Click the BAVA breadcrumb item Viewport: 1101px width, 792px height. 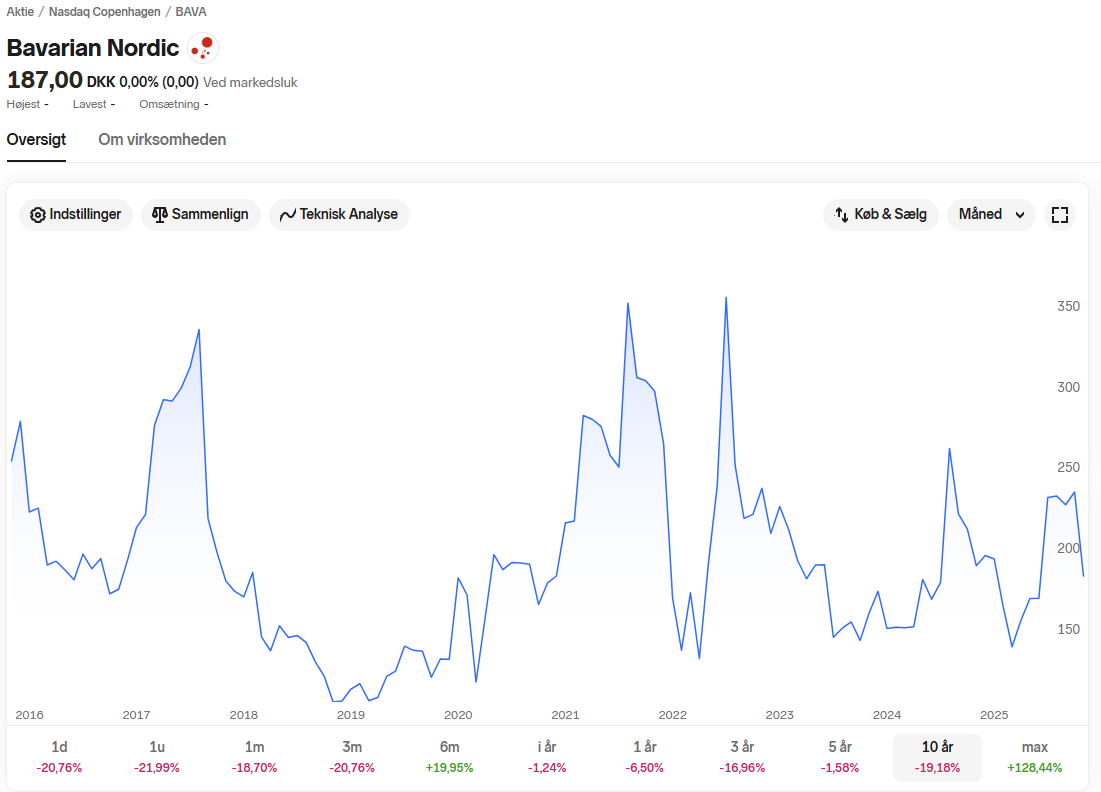click(x=191, y=12)
